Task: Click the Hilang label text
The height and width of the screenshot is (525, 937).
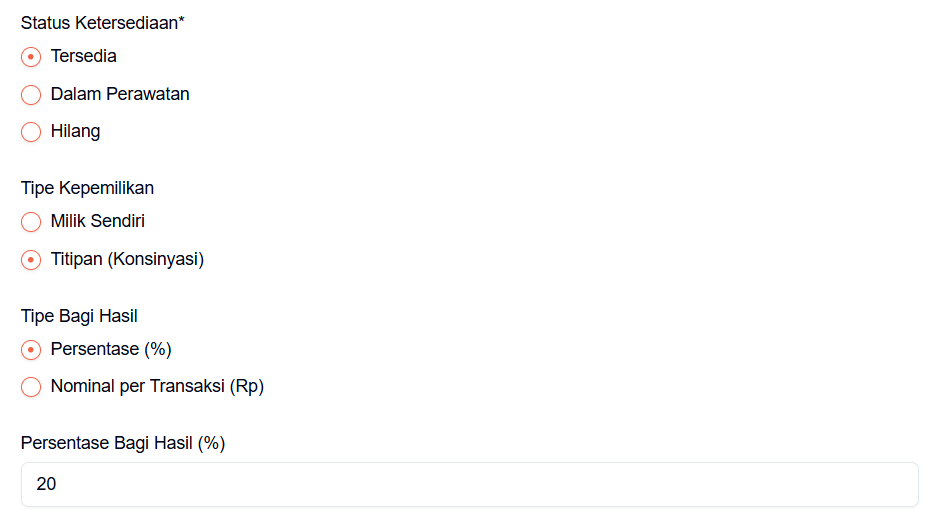Action: (75, 131)
